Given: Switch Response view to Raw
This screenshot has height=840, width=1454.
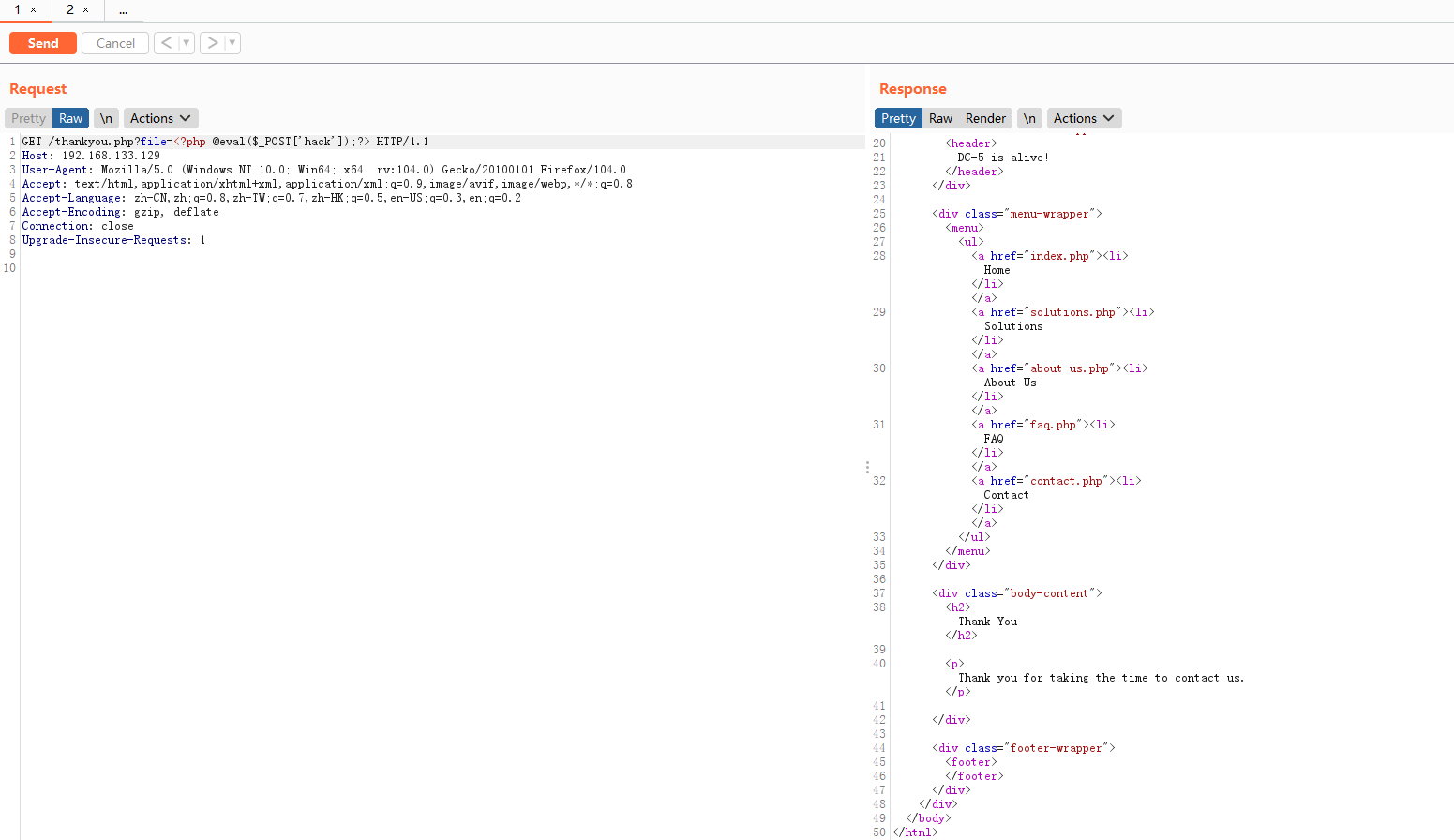Looking at the screenshot, I should pyautogui.click(x=940, y=118).
